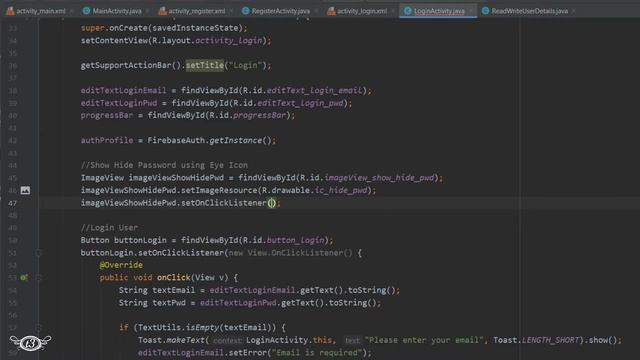Image resolution: width=640 pixels, height=360 pixels.
Task: Click authProfile variable on line 42
Action: click(x=107, y=140)
